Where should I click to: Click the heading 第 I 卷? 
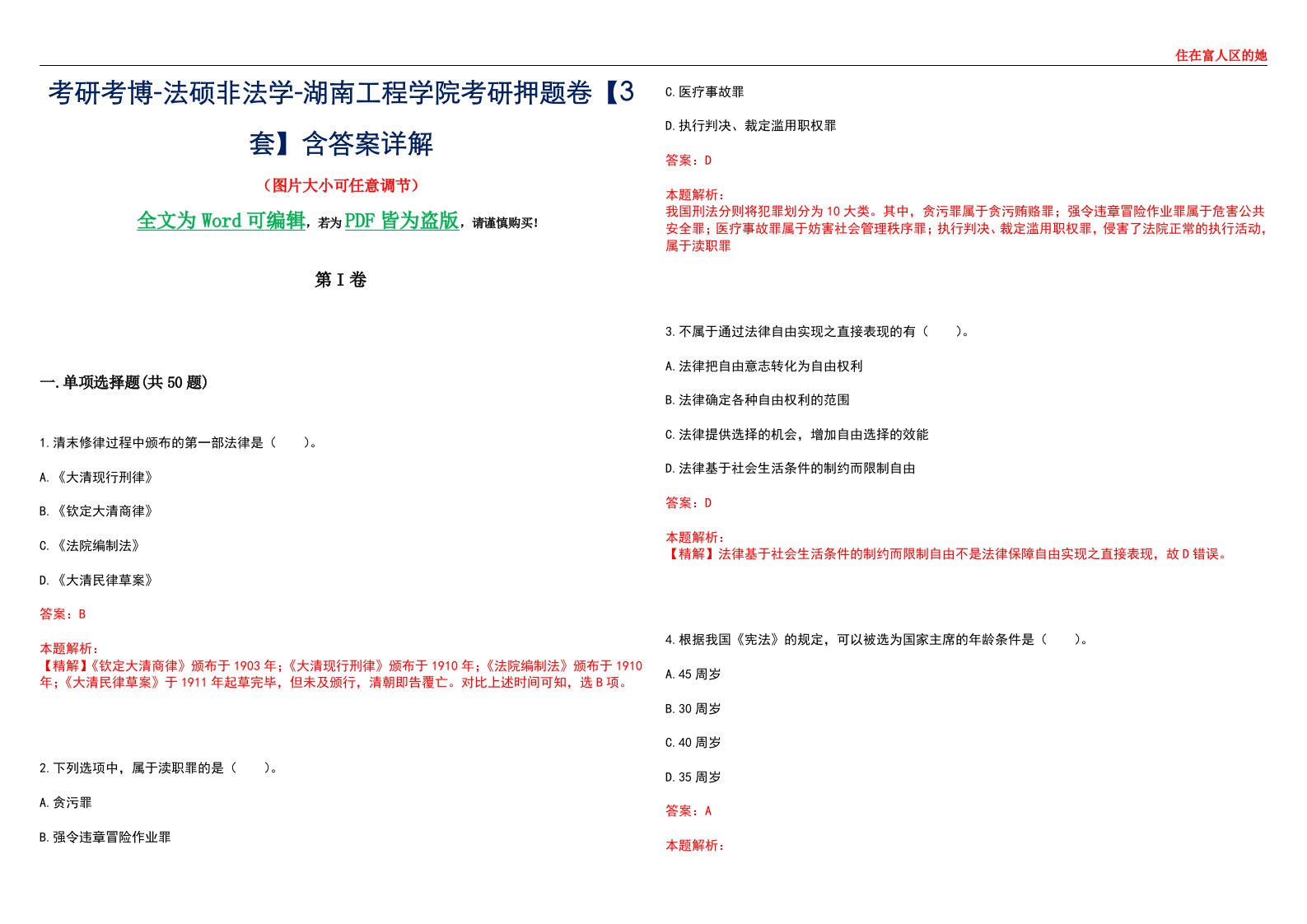(x=341, y=280)
